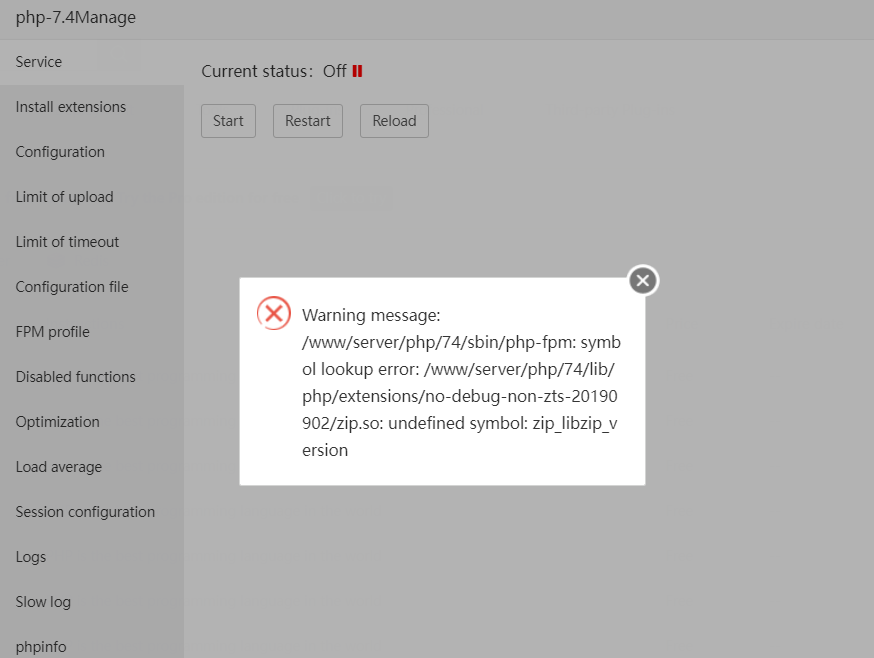Reload the PHP service
The width and height of the screenshot is (874, 658).
pyautogui.click(x=394, y=121)
